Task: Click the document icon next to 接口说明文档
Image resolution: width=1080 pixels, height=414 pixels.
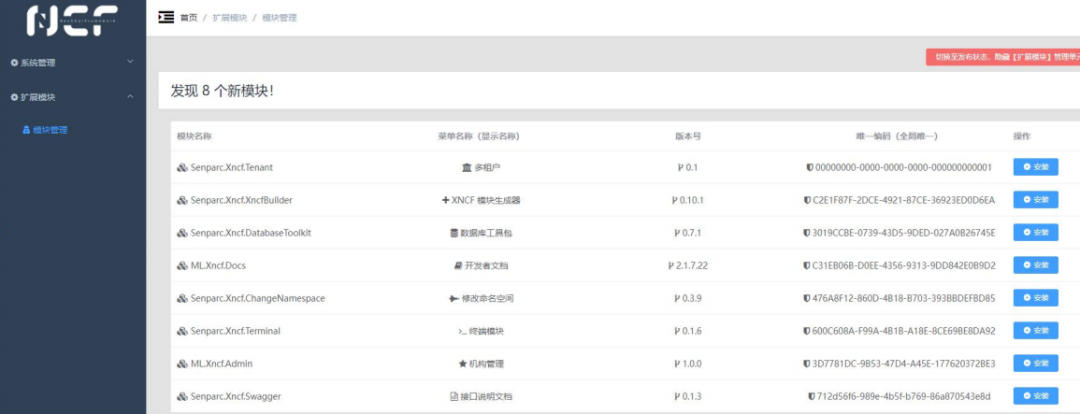Action: point(453,397)
